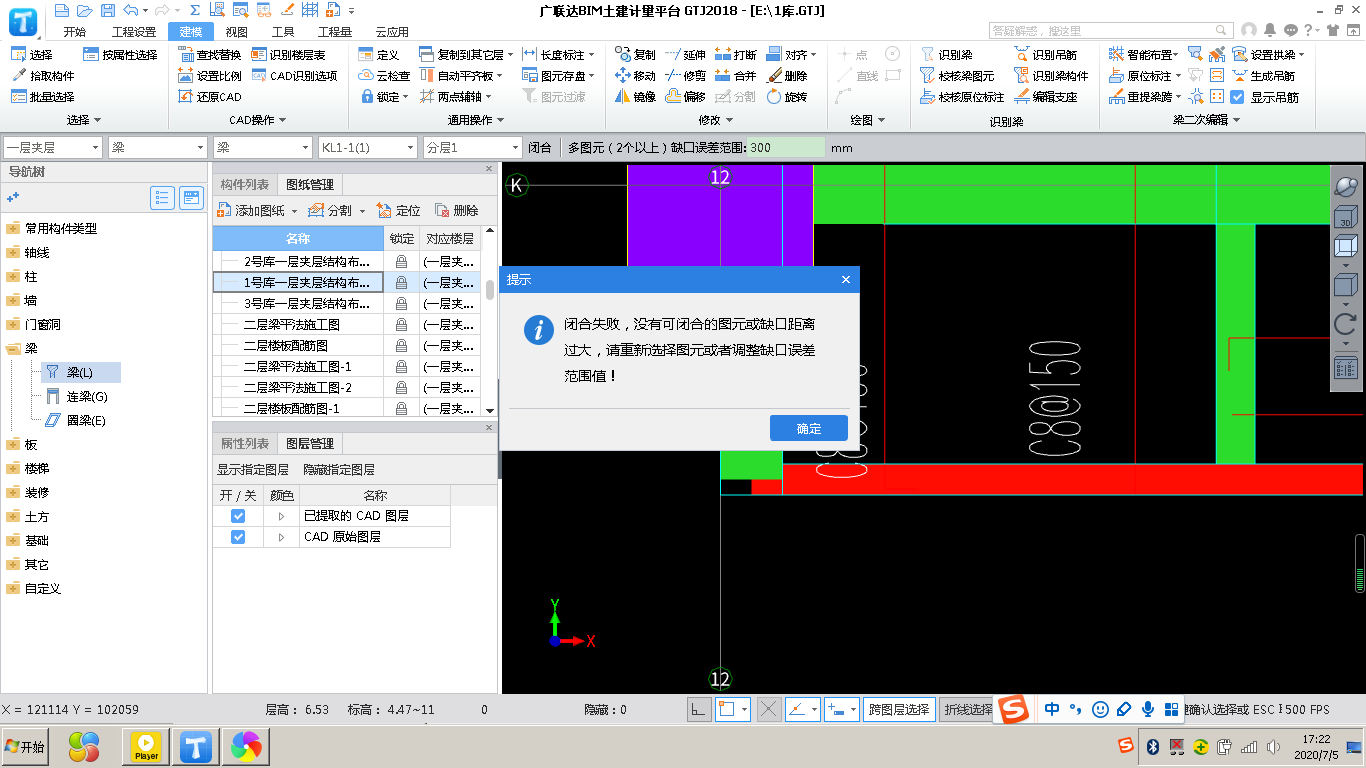
Task: Click 闭合 close-gap button
Action: click(x=540, y=147)
